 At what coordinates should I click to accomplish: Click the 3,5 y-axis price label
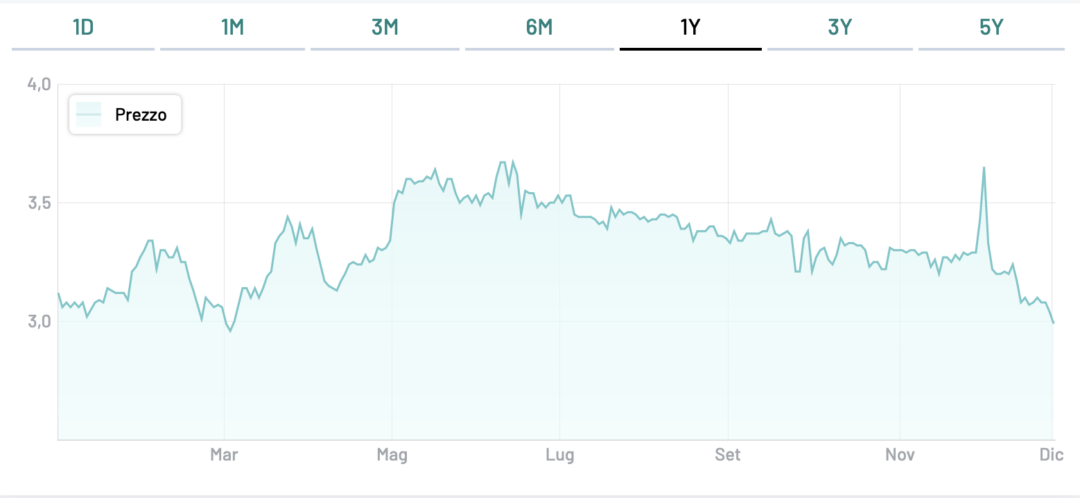click(x=38, y=203)
